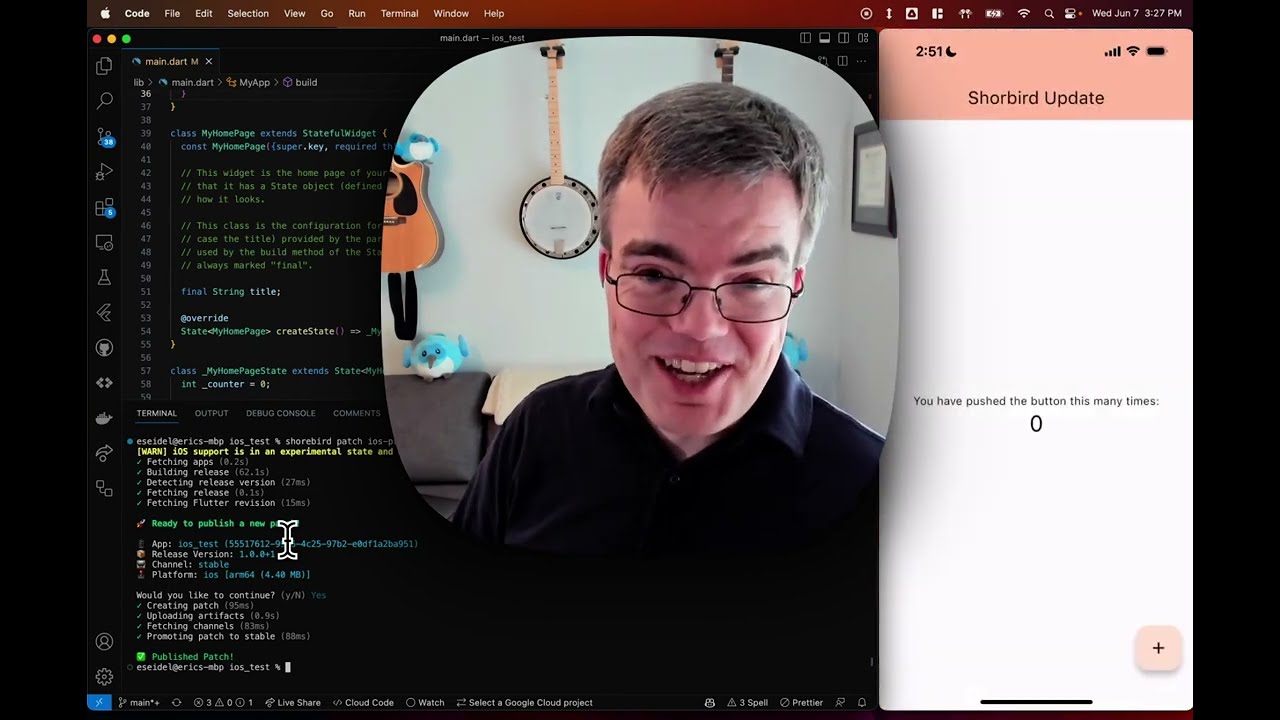
Task: Open the View menu
Action: [294, 13]
